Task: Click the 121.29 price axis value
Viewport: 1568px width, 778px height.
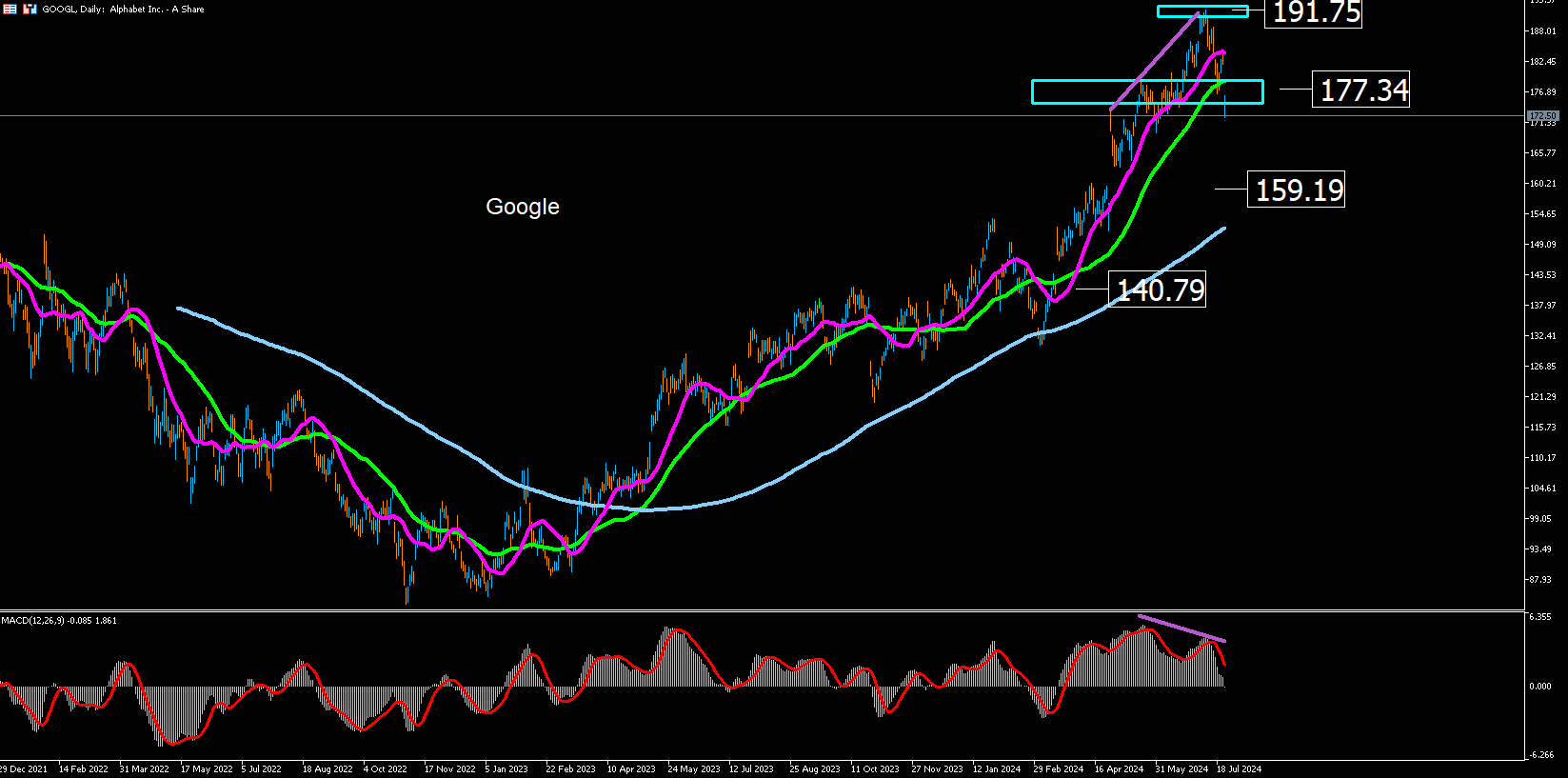Action: (x=1542, y=397)
